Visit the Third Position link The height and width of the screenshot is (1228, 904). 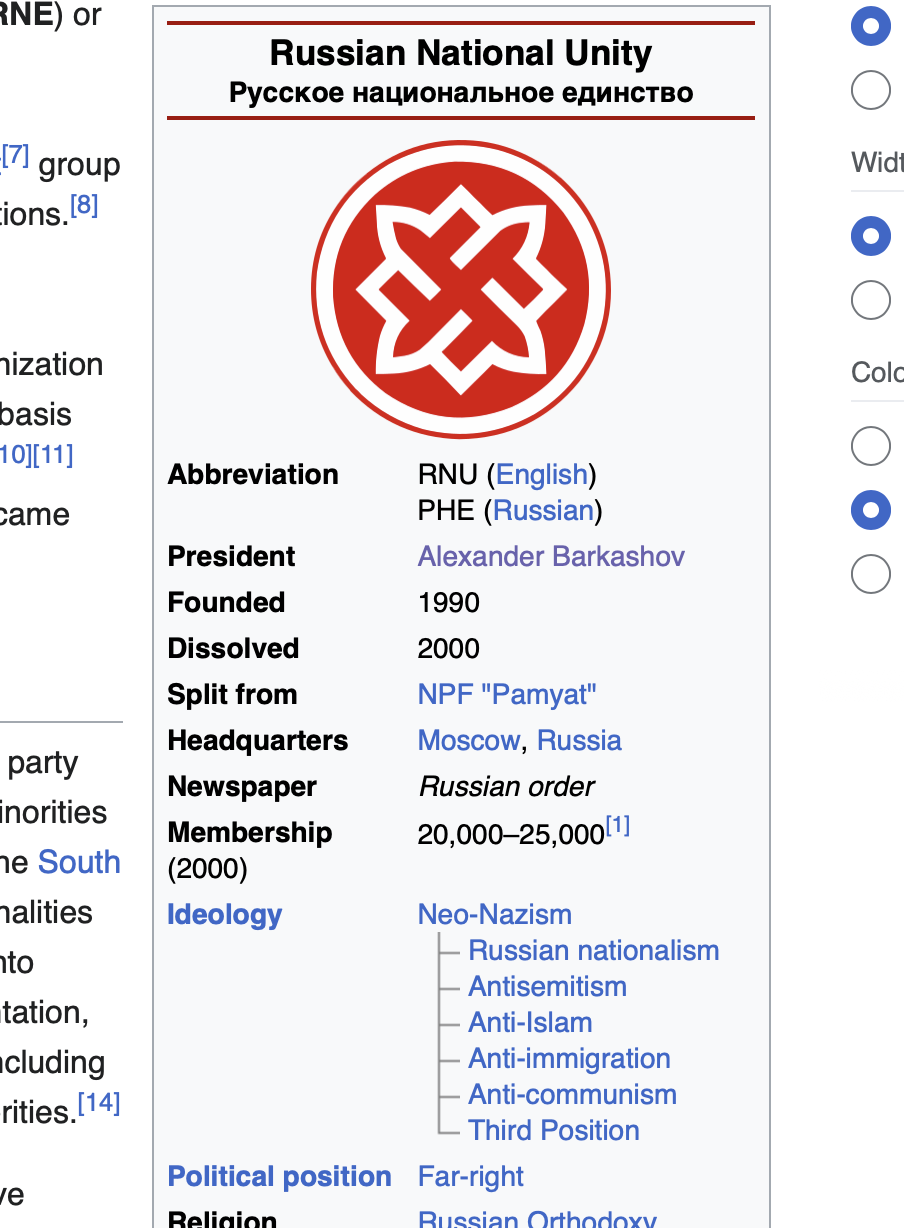coord(553,1130)
